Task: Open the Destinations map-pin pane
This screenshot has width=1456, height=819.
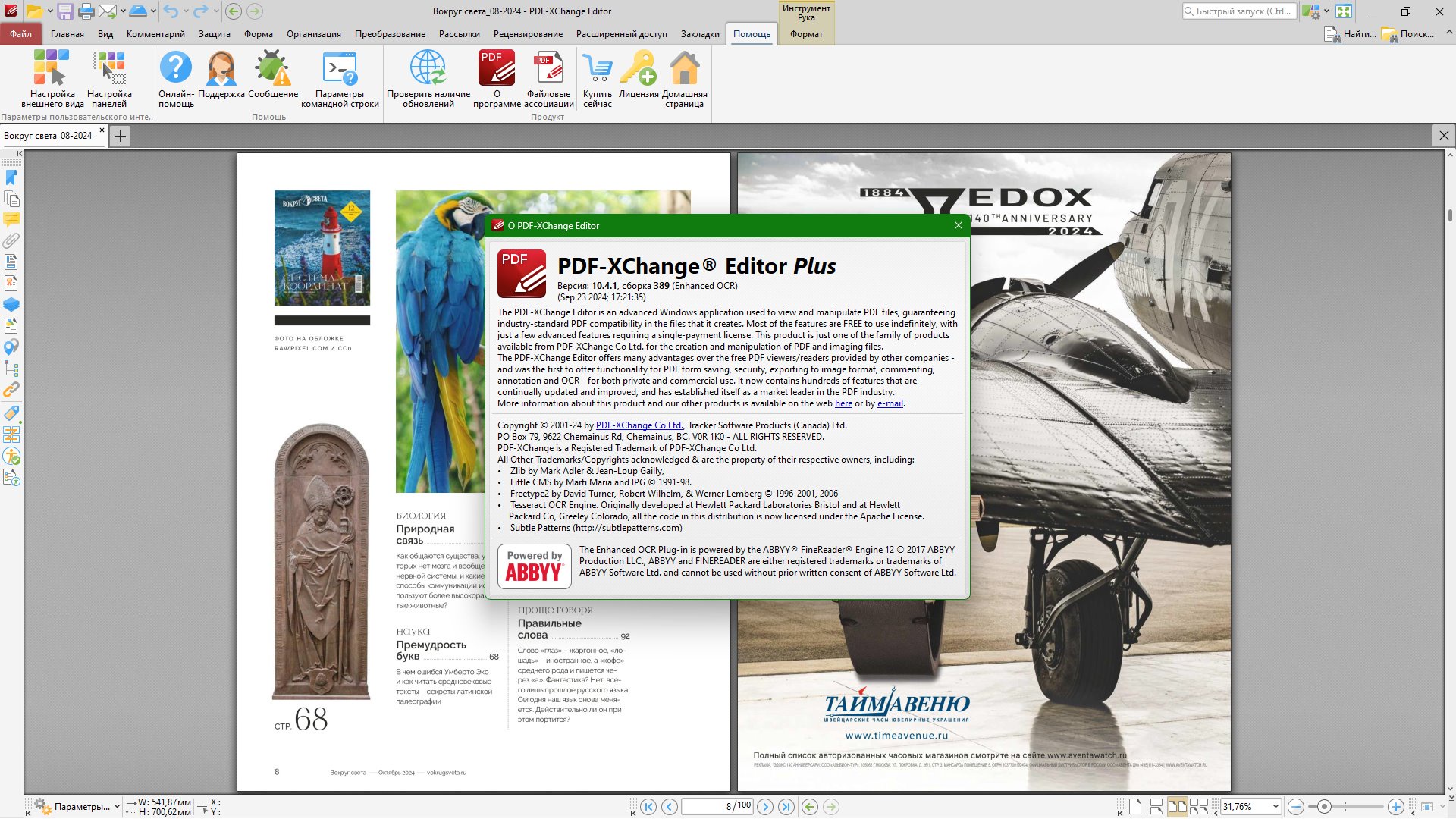Action: point(11,347)
